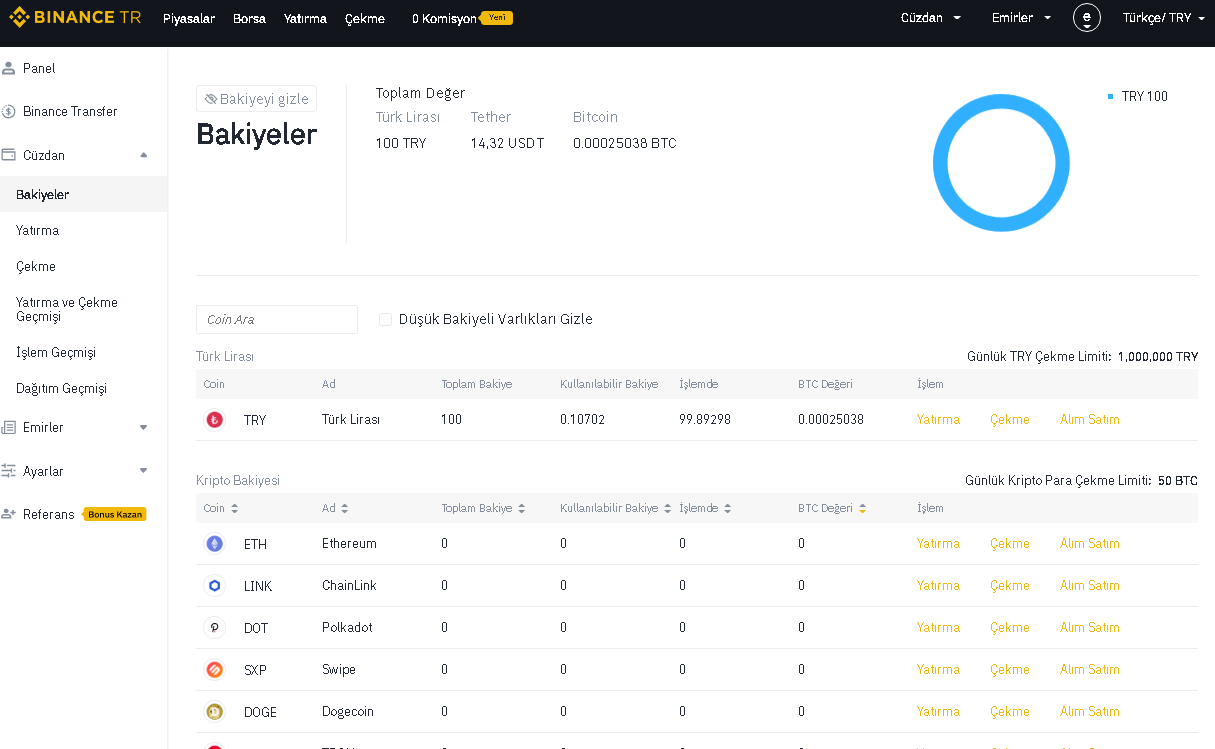This screenshot has width=1215, height=749.
Task: Click the Cüzdan wallet icon in sidebar
Action: [x=9, y=155]
